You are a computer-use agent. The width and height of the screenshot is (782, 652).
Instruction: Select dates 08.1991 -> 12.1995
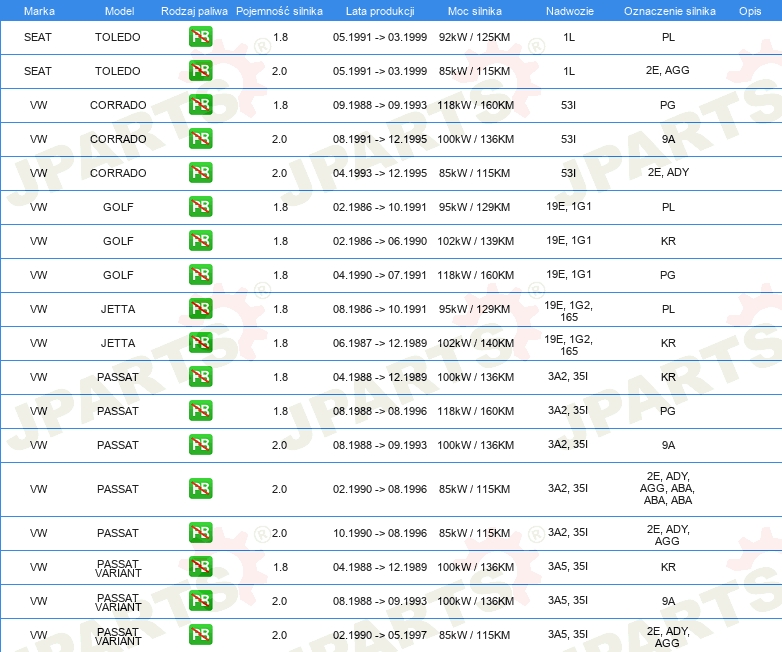tap(380, 139)
